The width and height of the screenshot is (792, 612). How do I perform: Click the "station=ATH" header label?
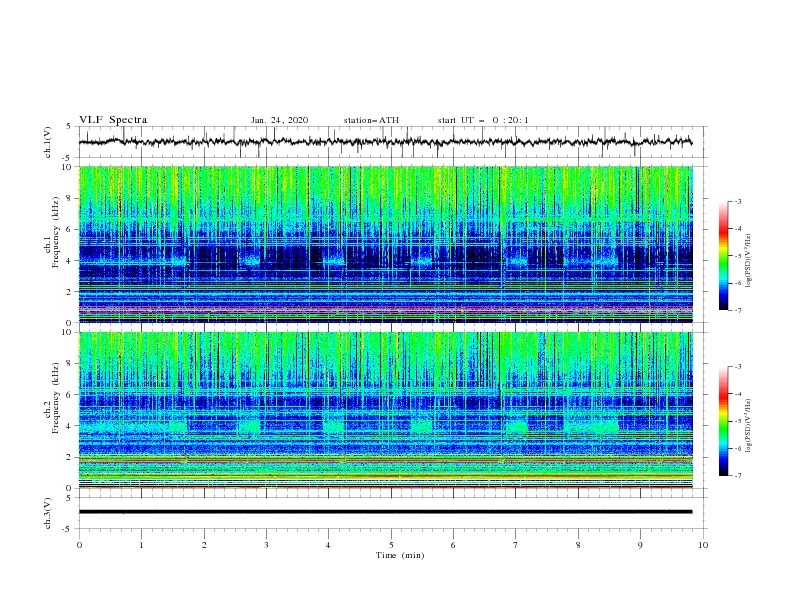tap(371, 120)
